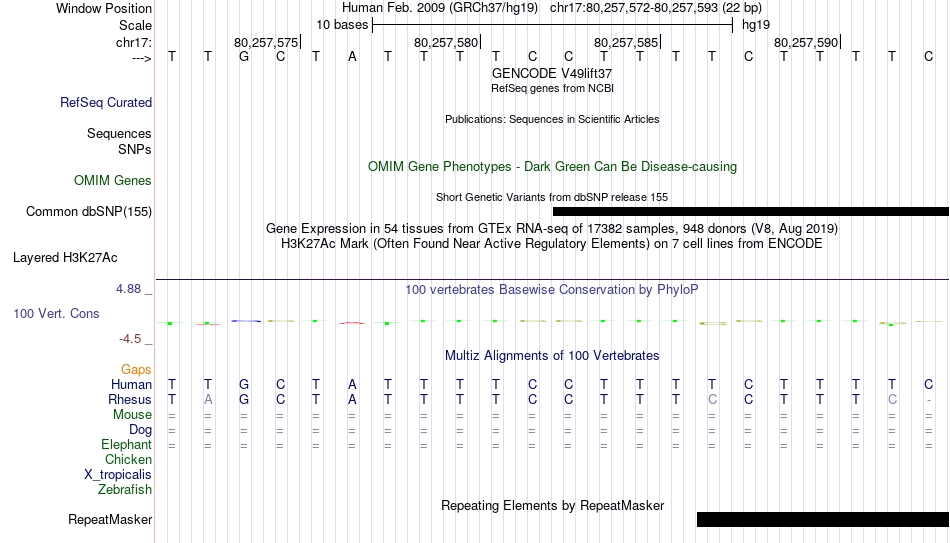Viewport: 950px width, 543px height.
Task: Click the Sequences track label
Action: [119, 133]
